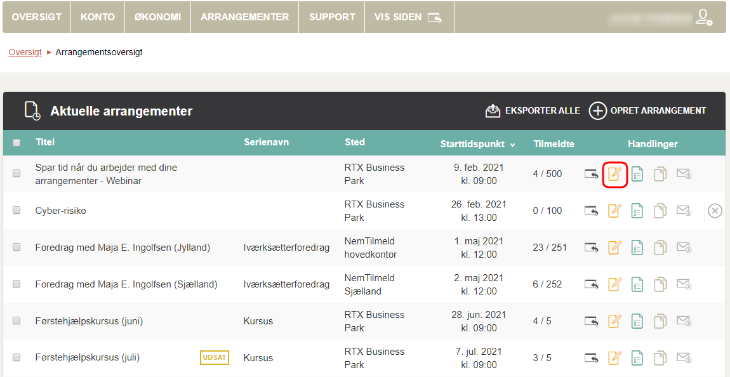Image resolution: width=730 pixels, height=377 pixels.
Task: Follow the Oversigt breadcrumb link
Action: pyautogui.click(x=25, y=52)
